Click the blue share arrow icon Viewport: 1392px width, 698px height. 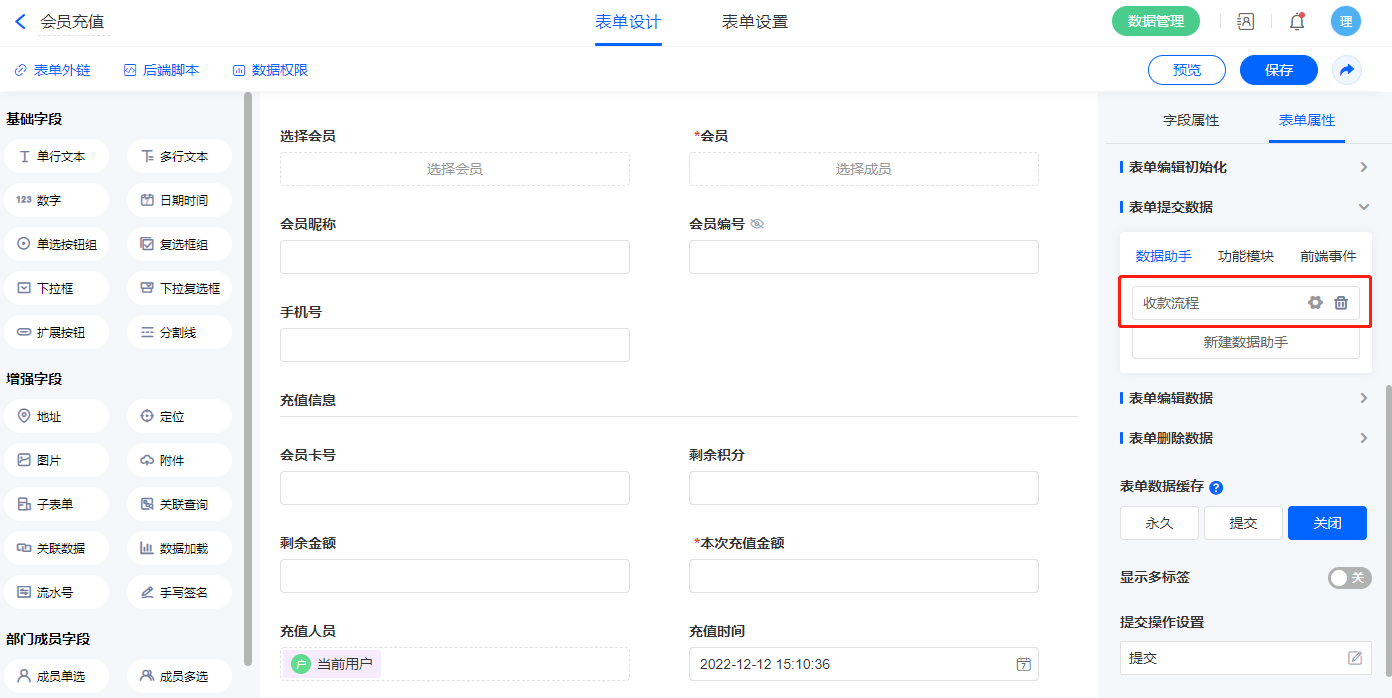click(1347, 70)
